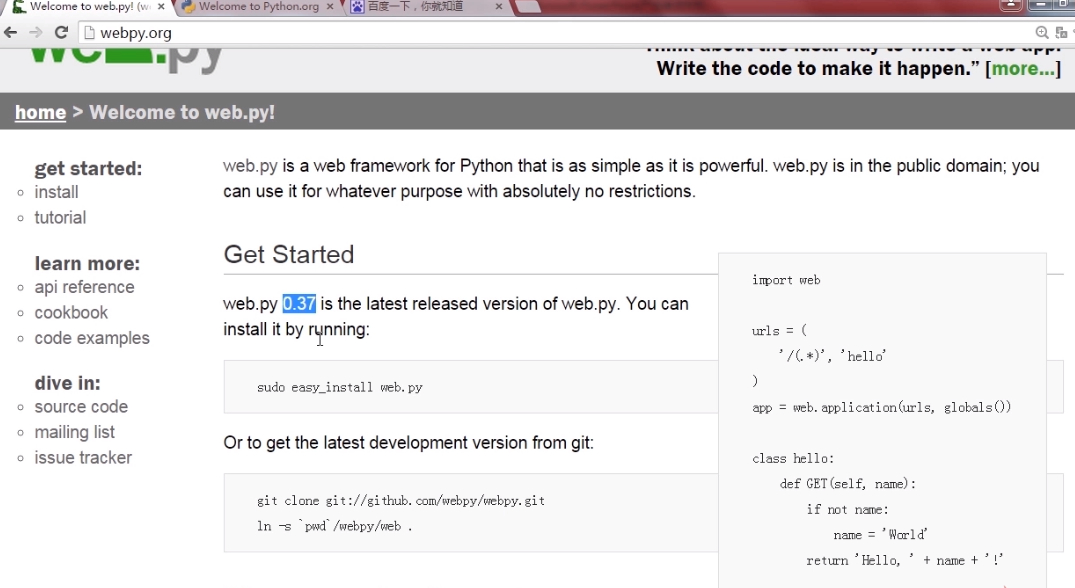The image size is (1075, 588).
Task: Click the Get Started heading
Action: 289,254
